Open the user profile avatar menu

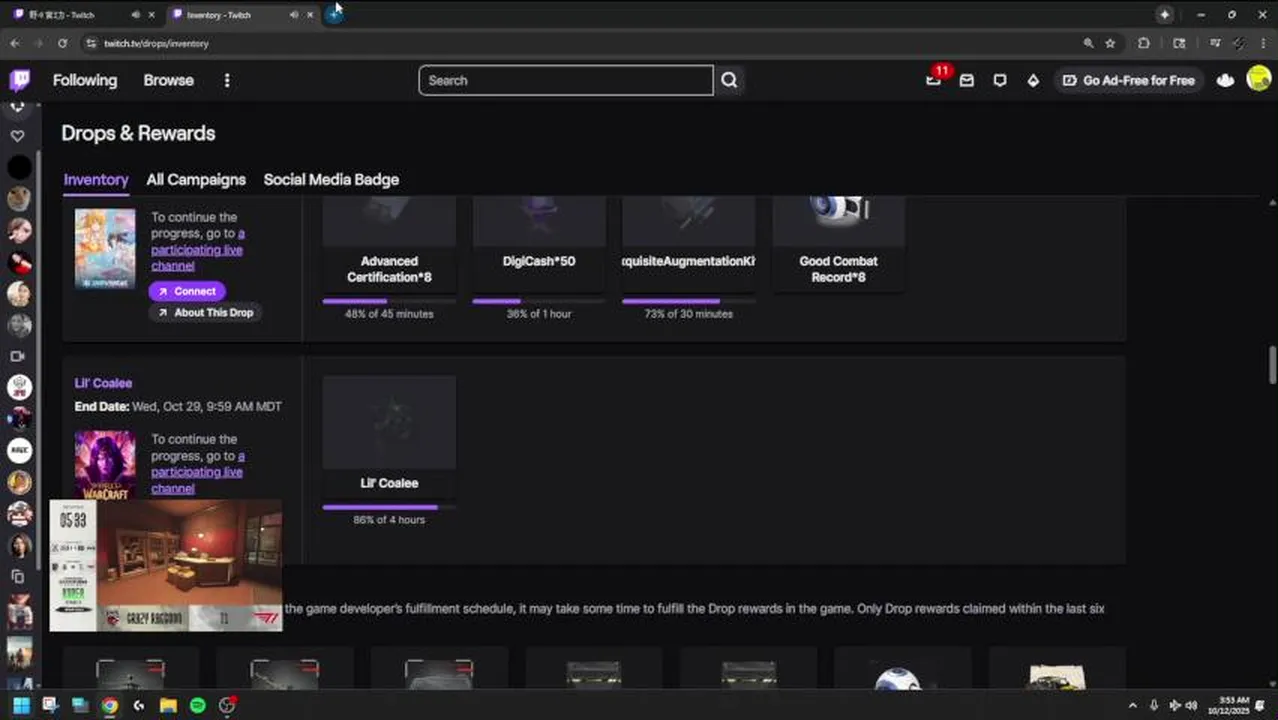pos(1258,79)
